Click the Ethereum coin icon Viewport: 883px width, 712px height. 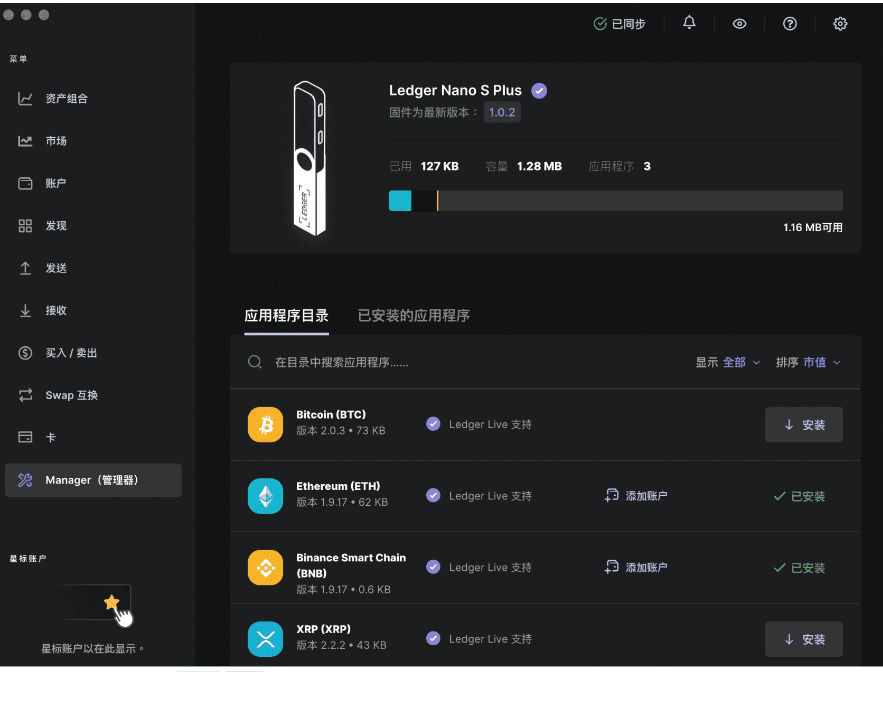[266, 495]
